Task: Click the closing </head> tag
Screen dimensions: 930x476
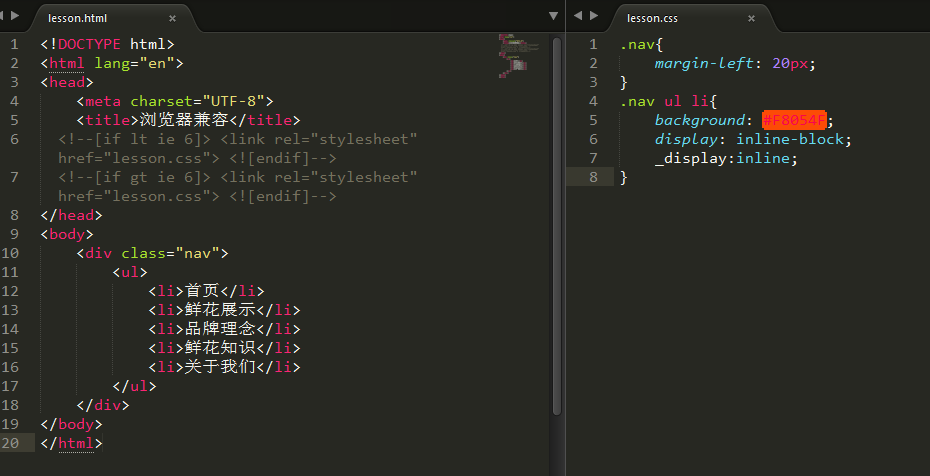Action: click(71, 215)
